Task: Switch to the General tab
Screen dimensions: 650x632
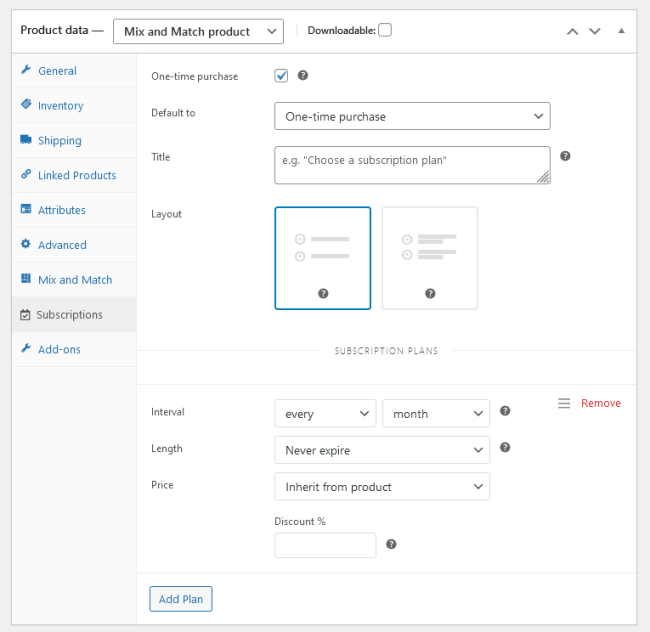Action: [74, 70]
